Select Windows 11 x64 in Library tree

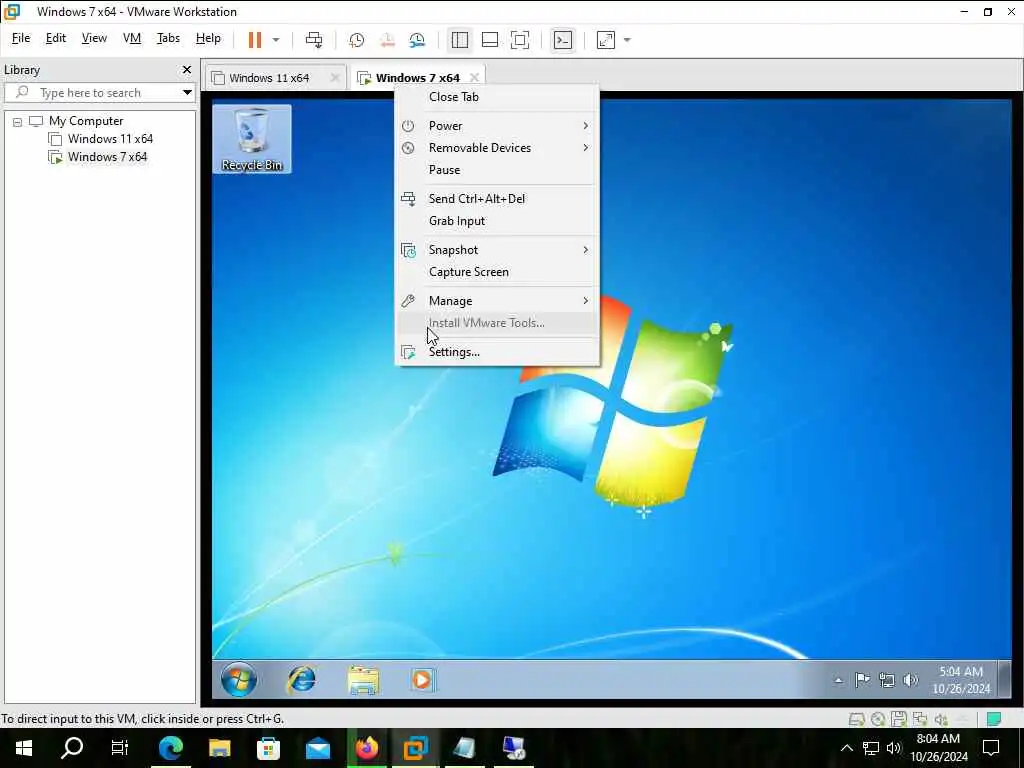pos(110,138)
